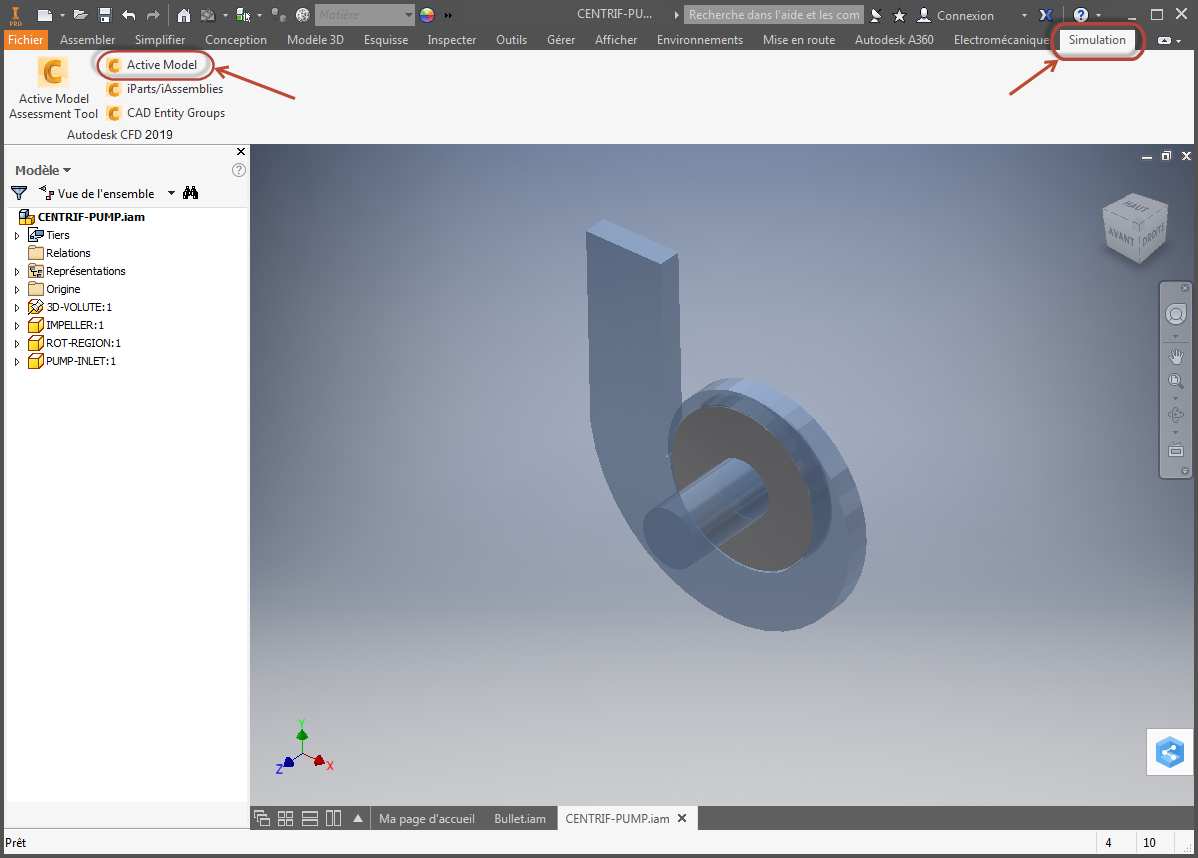Switch to the Conception tab
Screen dimensions: 1198x858
point(235,40)
